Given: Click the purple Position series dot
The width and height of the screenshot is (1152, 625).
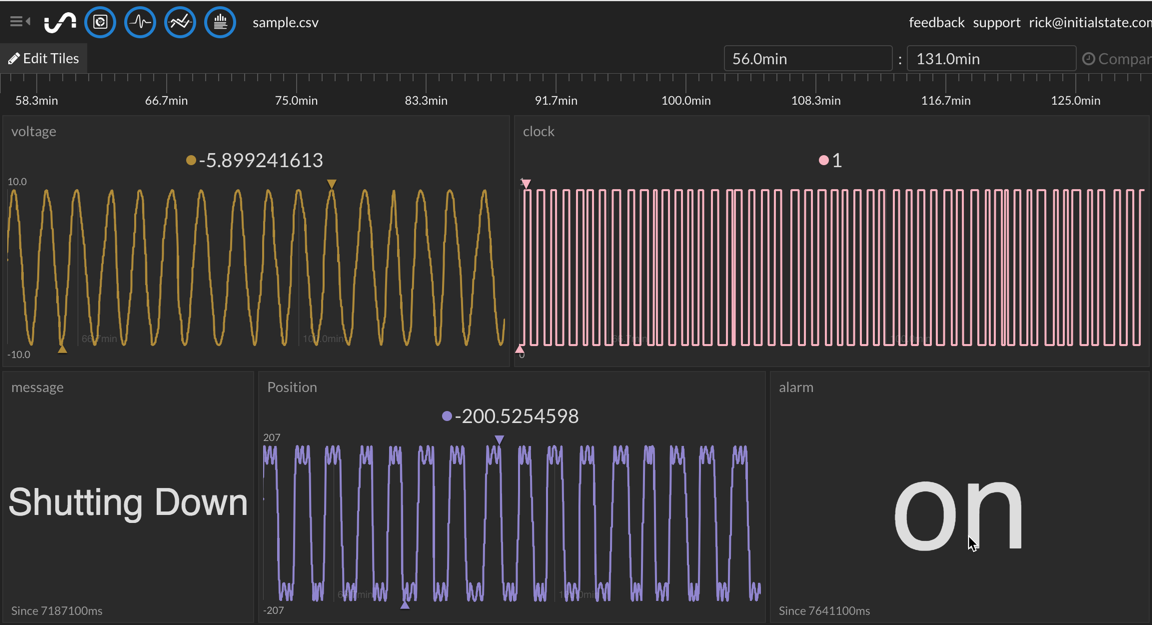Looking at the screenshot, I should 447,416.
